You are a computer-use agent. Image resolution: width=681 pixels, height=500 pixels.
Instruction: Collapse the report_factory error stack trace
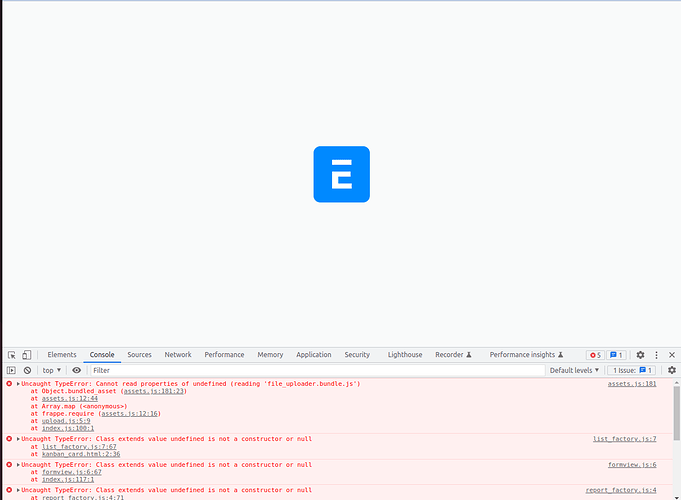pos(18,490)
